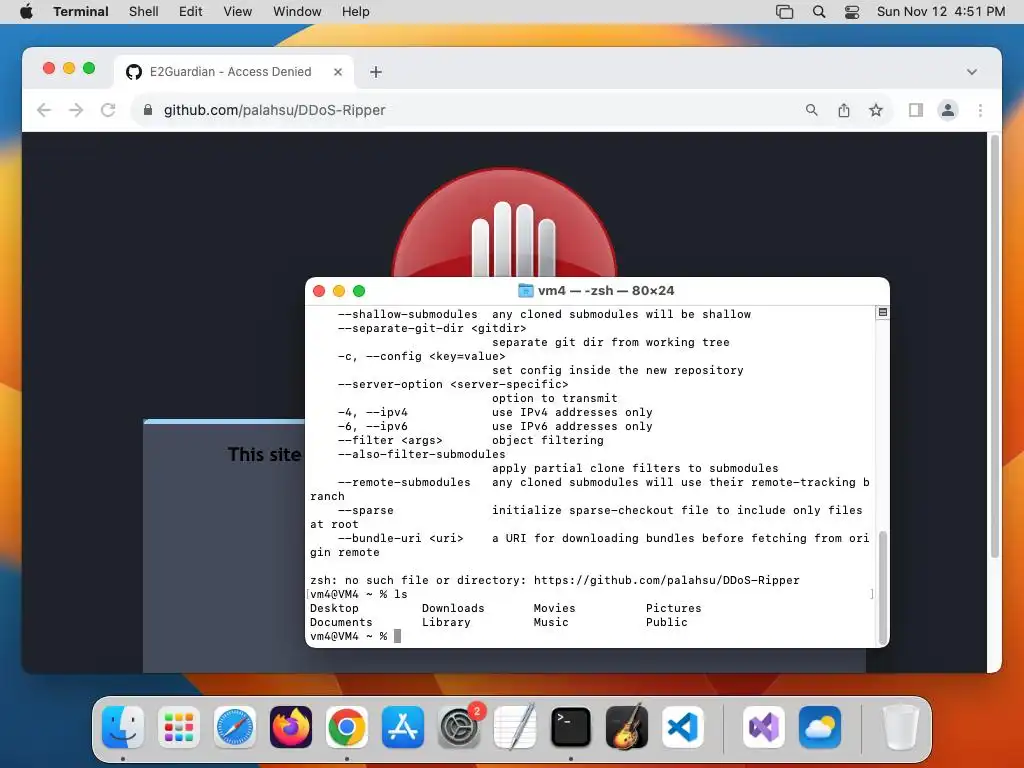Open TextEdit from the dock
The width and height of the screenshot is (1024, 768).
pyautogui.click(x=515, y=727)
